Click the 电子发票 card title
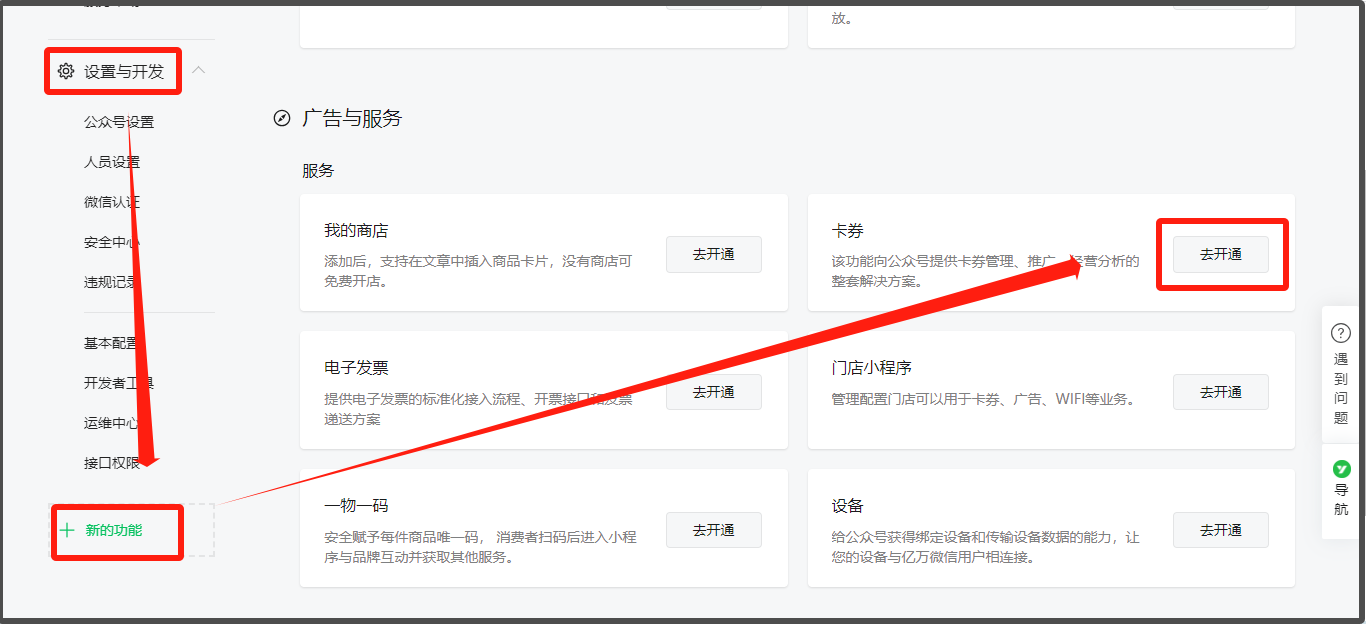Screen dimensions: 1366x624 point(356,368)
